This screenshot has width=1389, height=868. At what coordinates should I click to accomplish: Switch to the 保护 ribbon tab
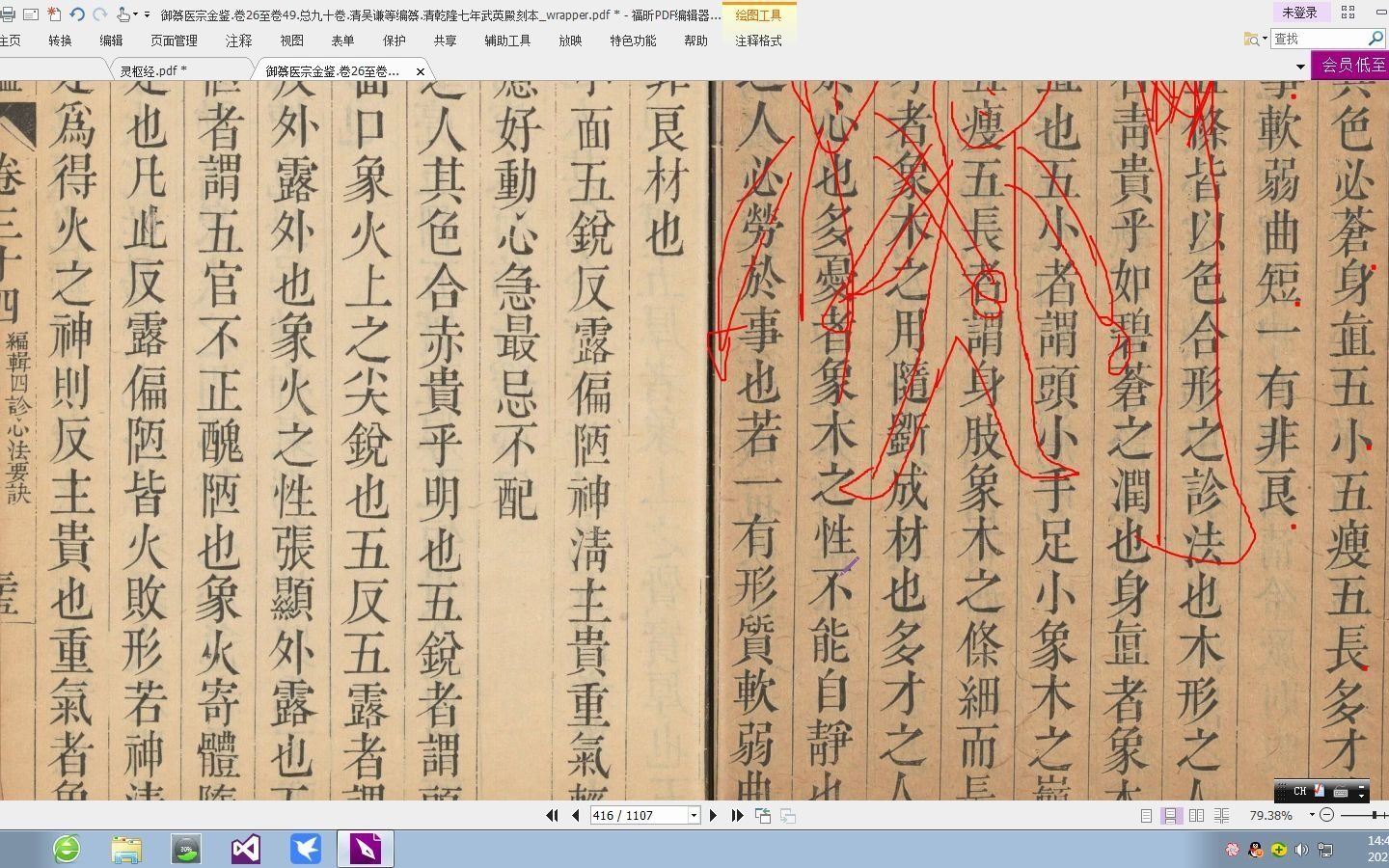point(394,41)
